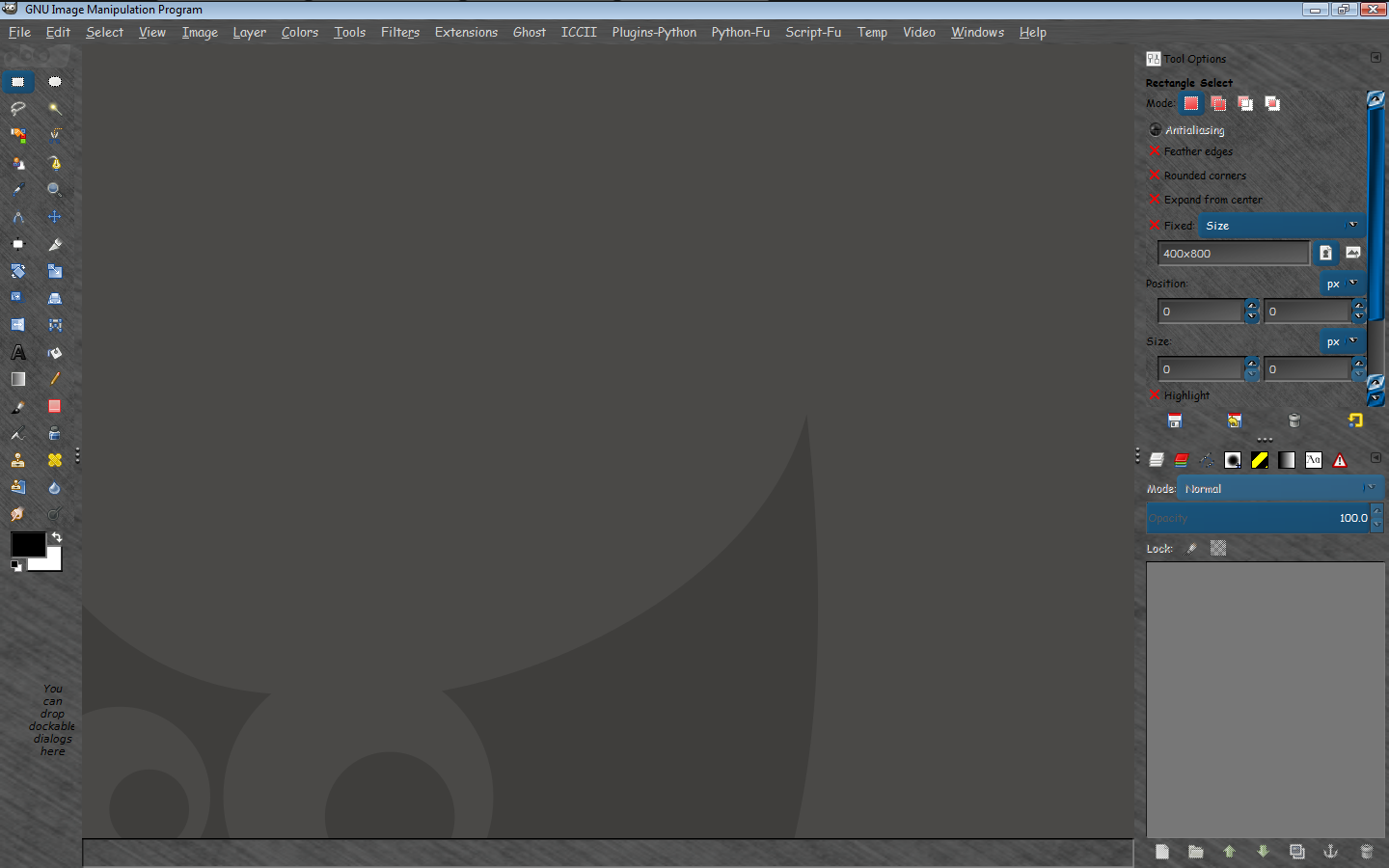Select the Scale tool

[55, 271]
